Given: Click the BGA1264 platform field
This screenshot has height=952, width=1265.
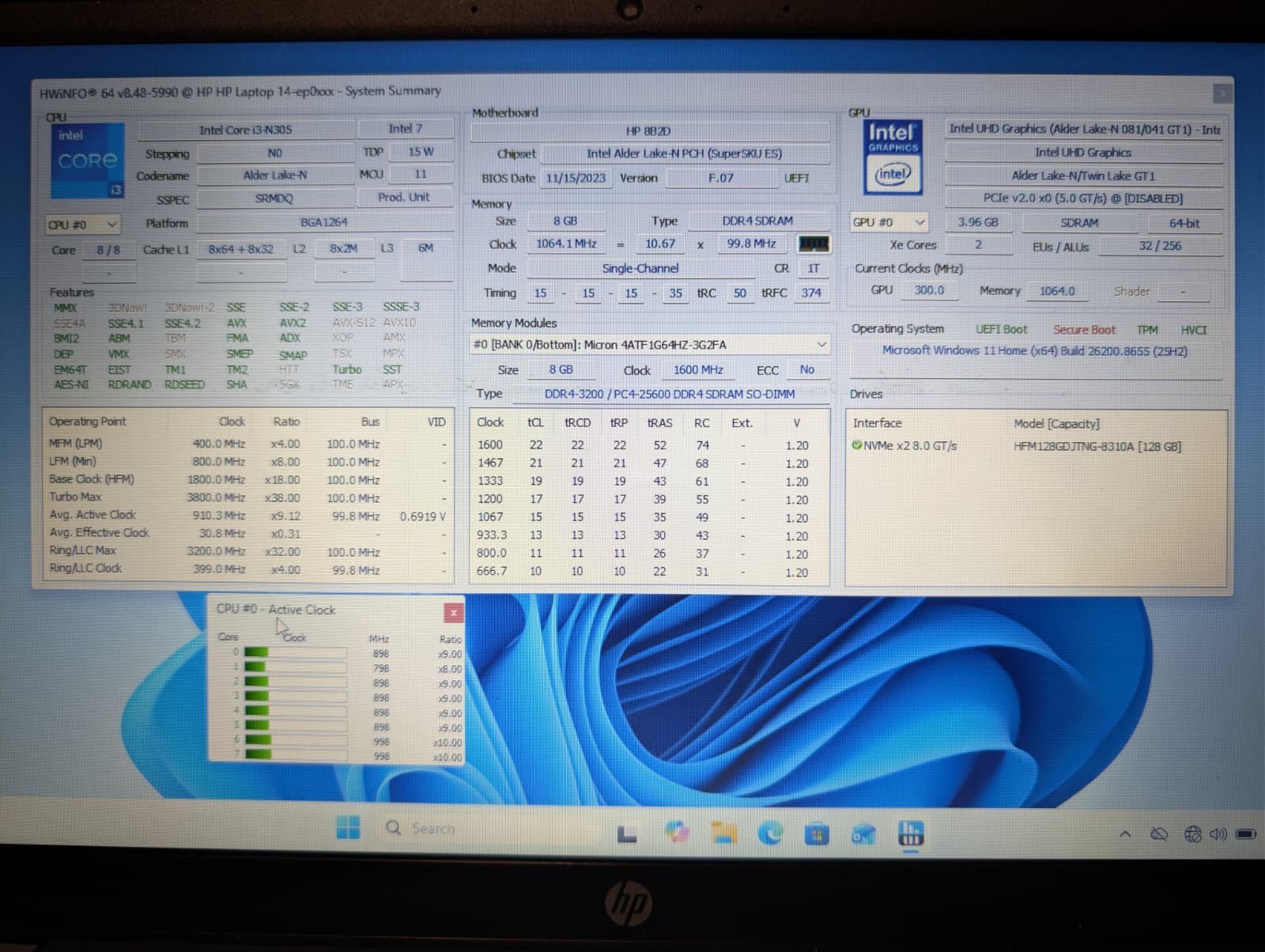Looking at the screenshot, I should coord(324,222).
